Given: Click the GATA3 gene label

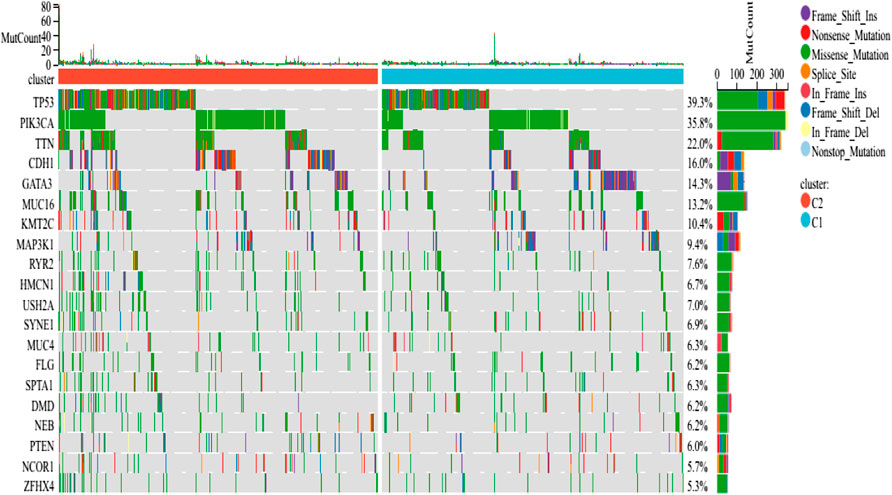Looking at the screenshot, I should point(38,184).
